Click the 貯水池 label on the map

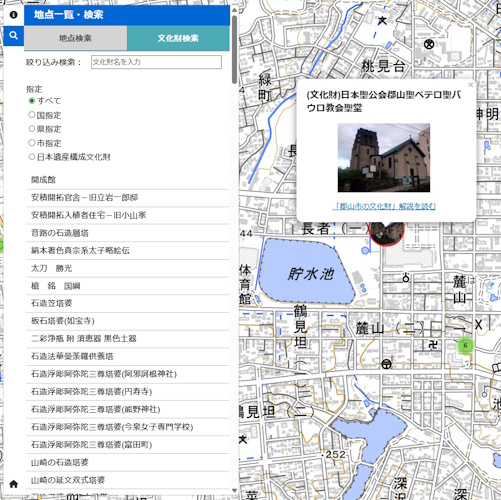tap(311, 274)
